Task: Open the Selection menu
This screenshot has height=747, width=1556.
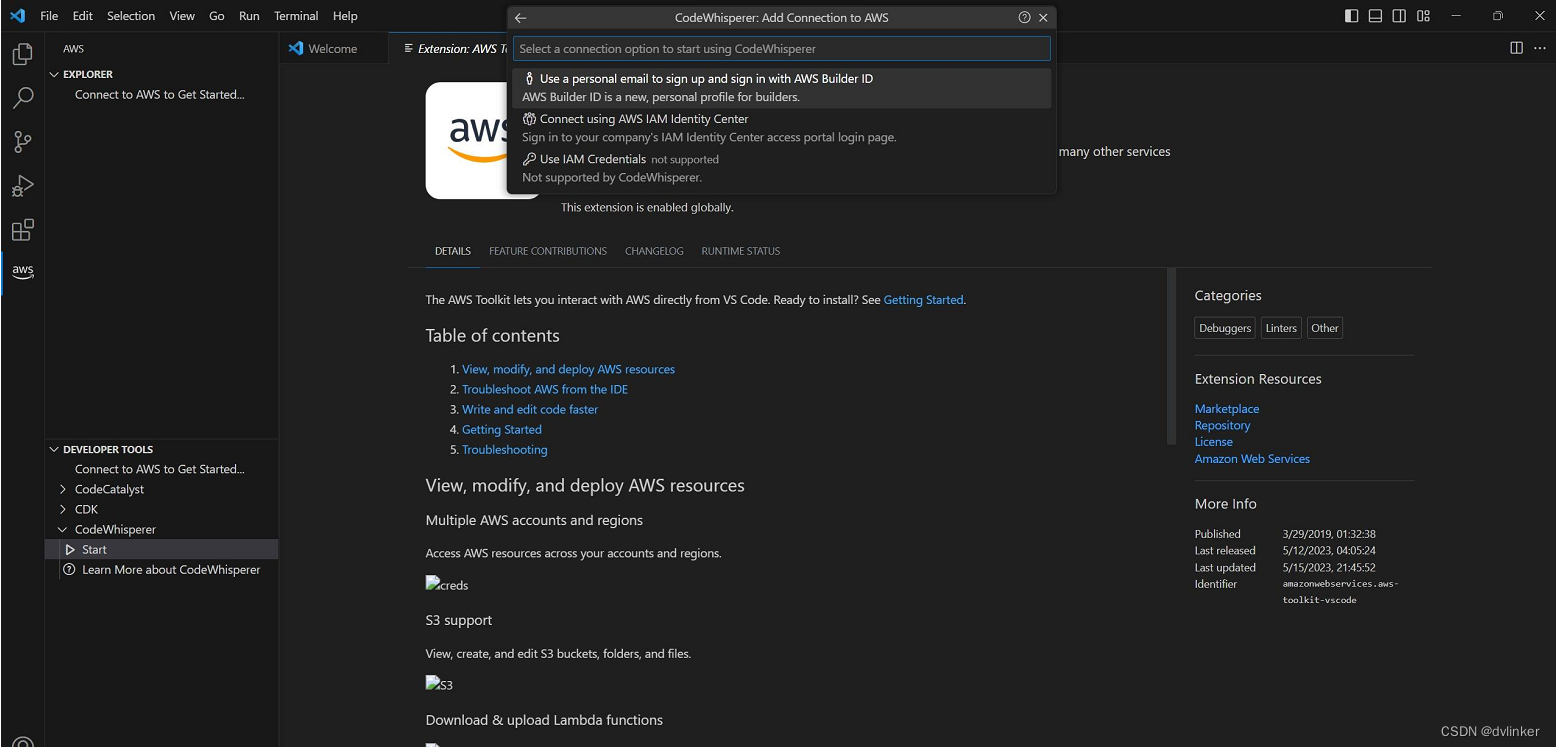Action: [x=131, y=16]
